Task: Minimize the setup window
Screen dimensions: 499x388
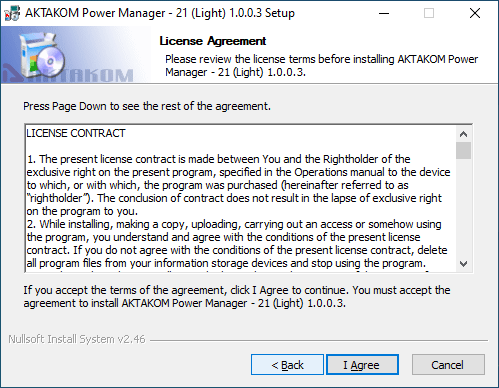Action: tap(384, 13)
